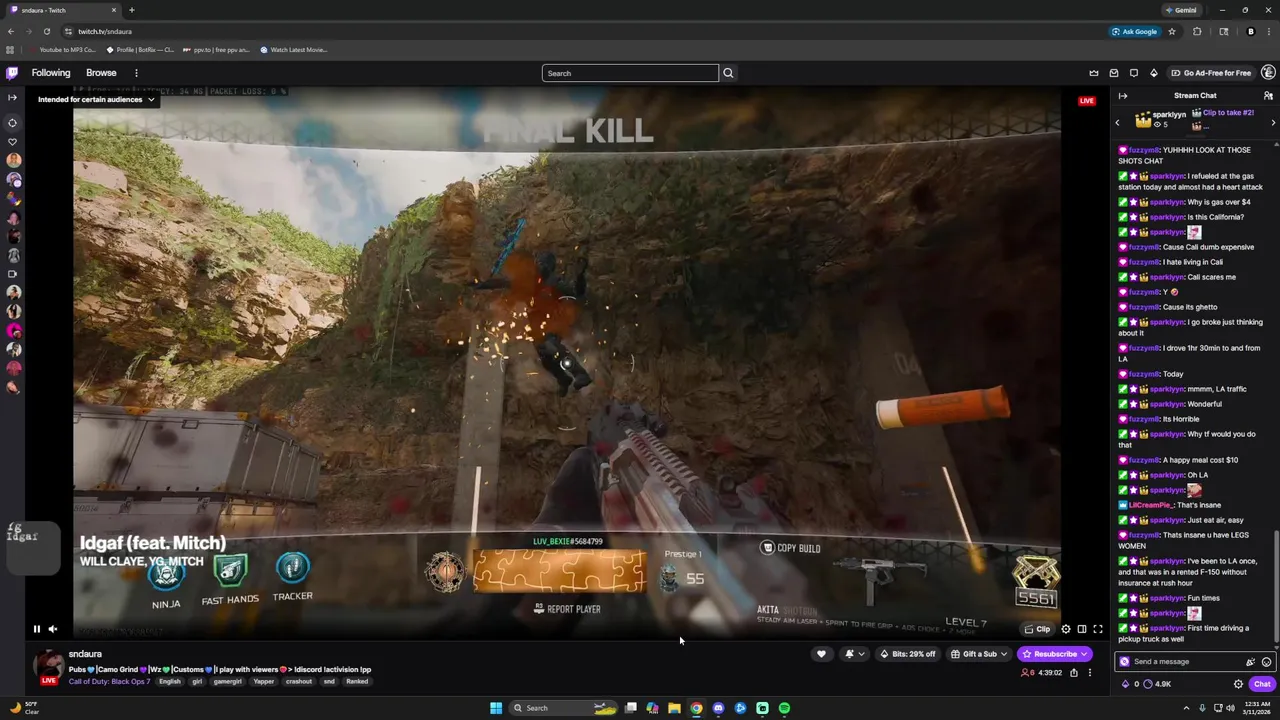Open the Windows Start button

coord(495,708)
